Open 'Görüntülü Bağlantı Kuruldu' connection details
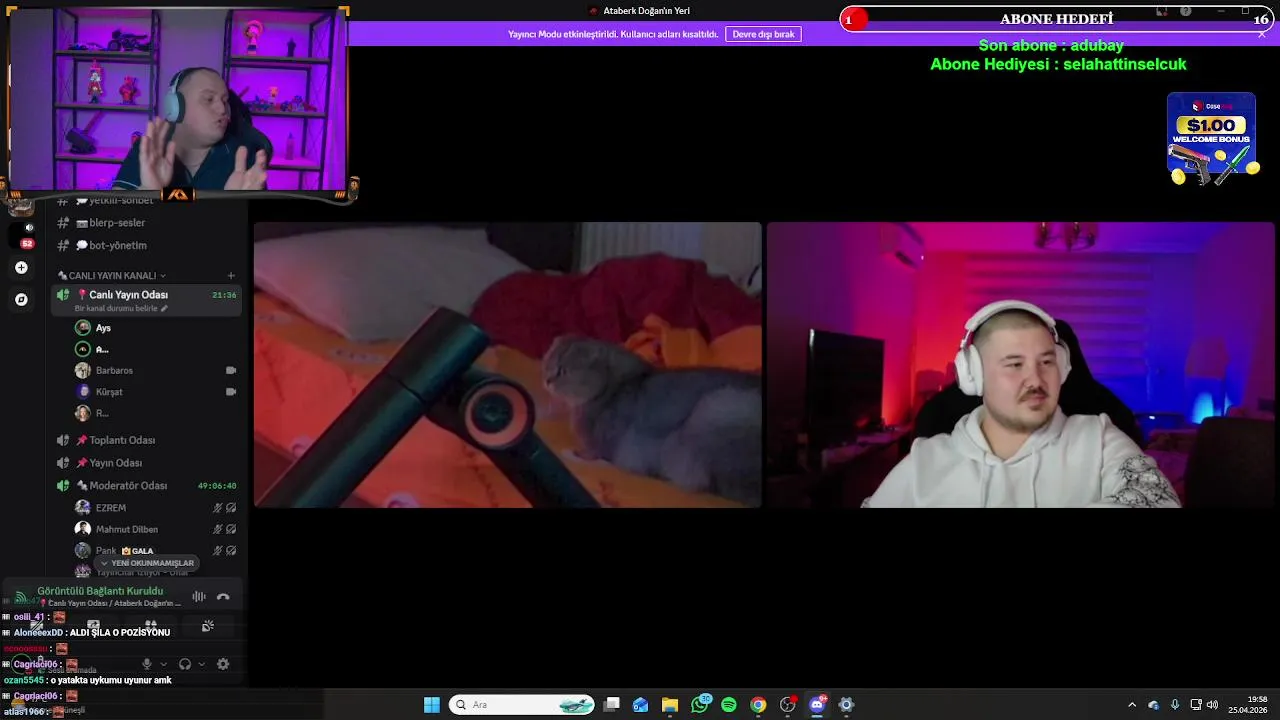This screenshot has width=1280, height=720. 100,591
